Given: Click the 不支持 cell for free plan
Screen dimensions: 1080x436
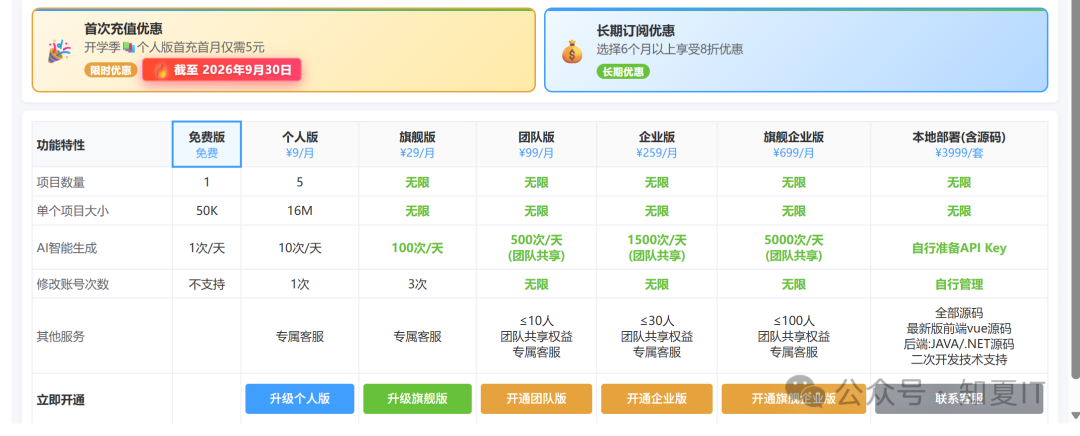Looking at the screenshot, I should pyautogui.click(x=207, y=284).
